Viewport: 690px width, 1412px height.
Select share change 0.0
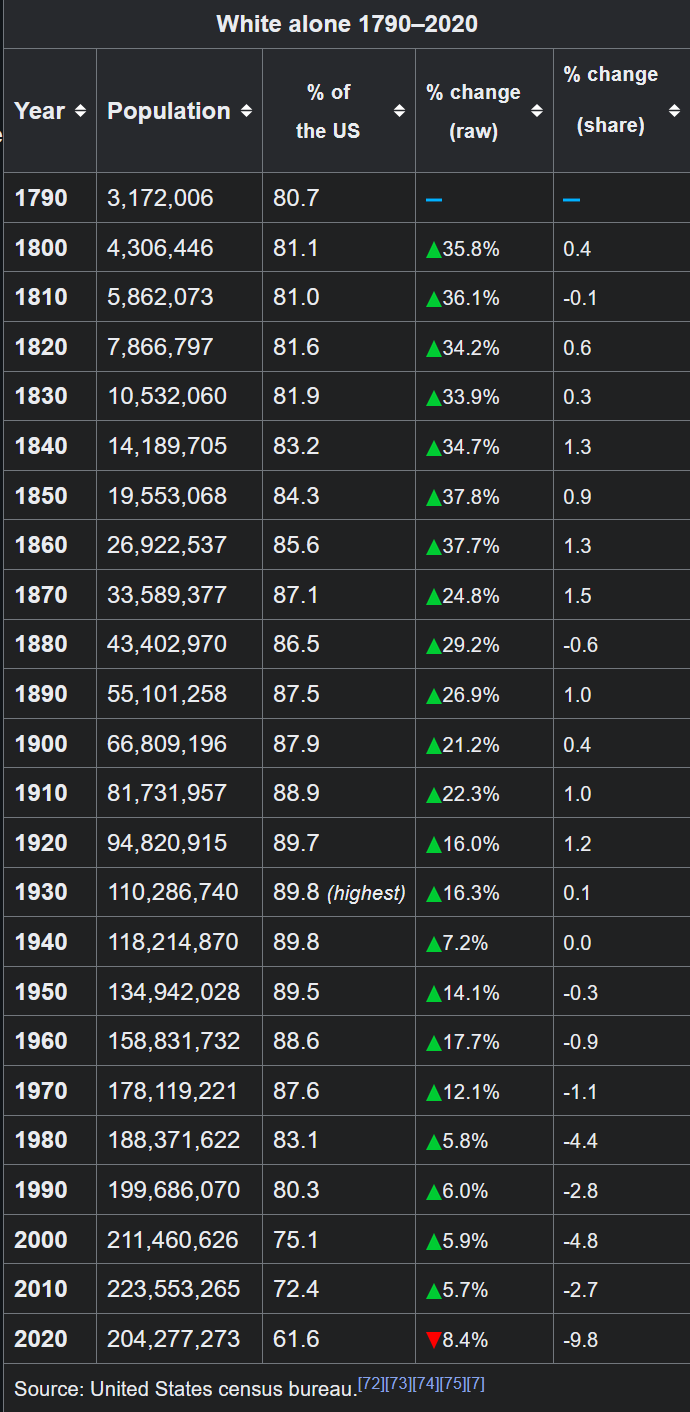(x=578, y=942)
